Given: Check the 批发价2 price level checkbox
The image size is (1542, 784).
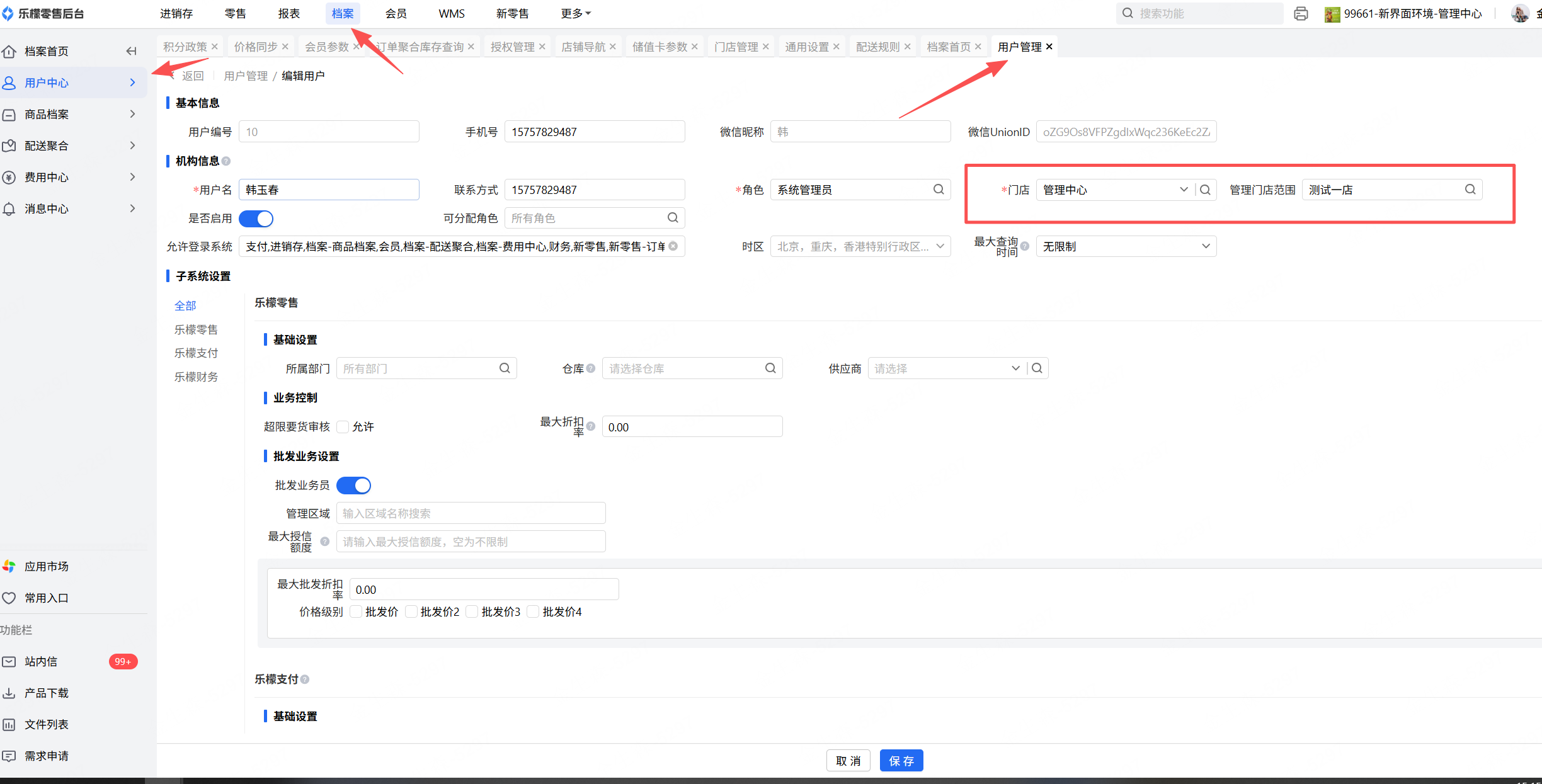Looking at the screenshot, I should pyautogui.click(x=411, y=611).
